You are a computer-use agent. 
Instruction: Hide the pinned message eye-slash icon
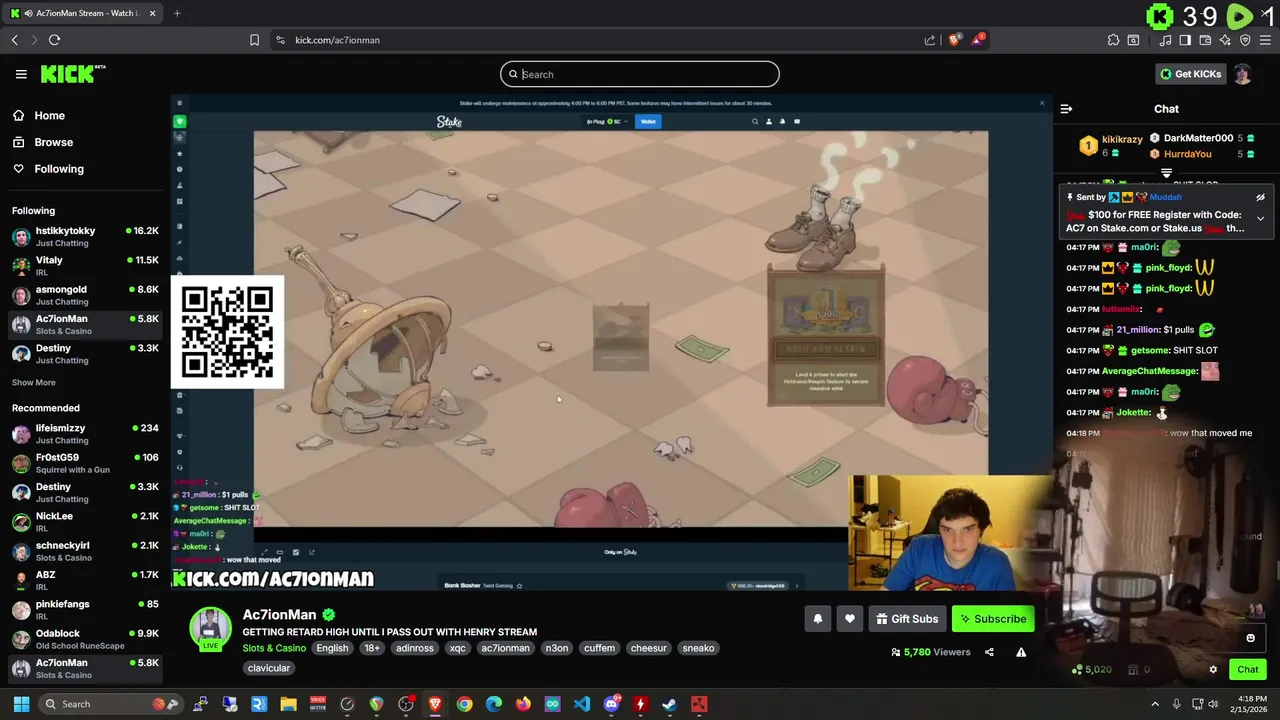1260,197
